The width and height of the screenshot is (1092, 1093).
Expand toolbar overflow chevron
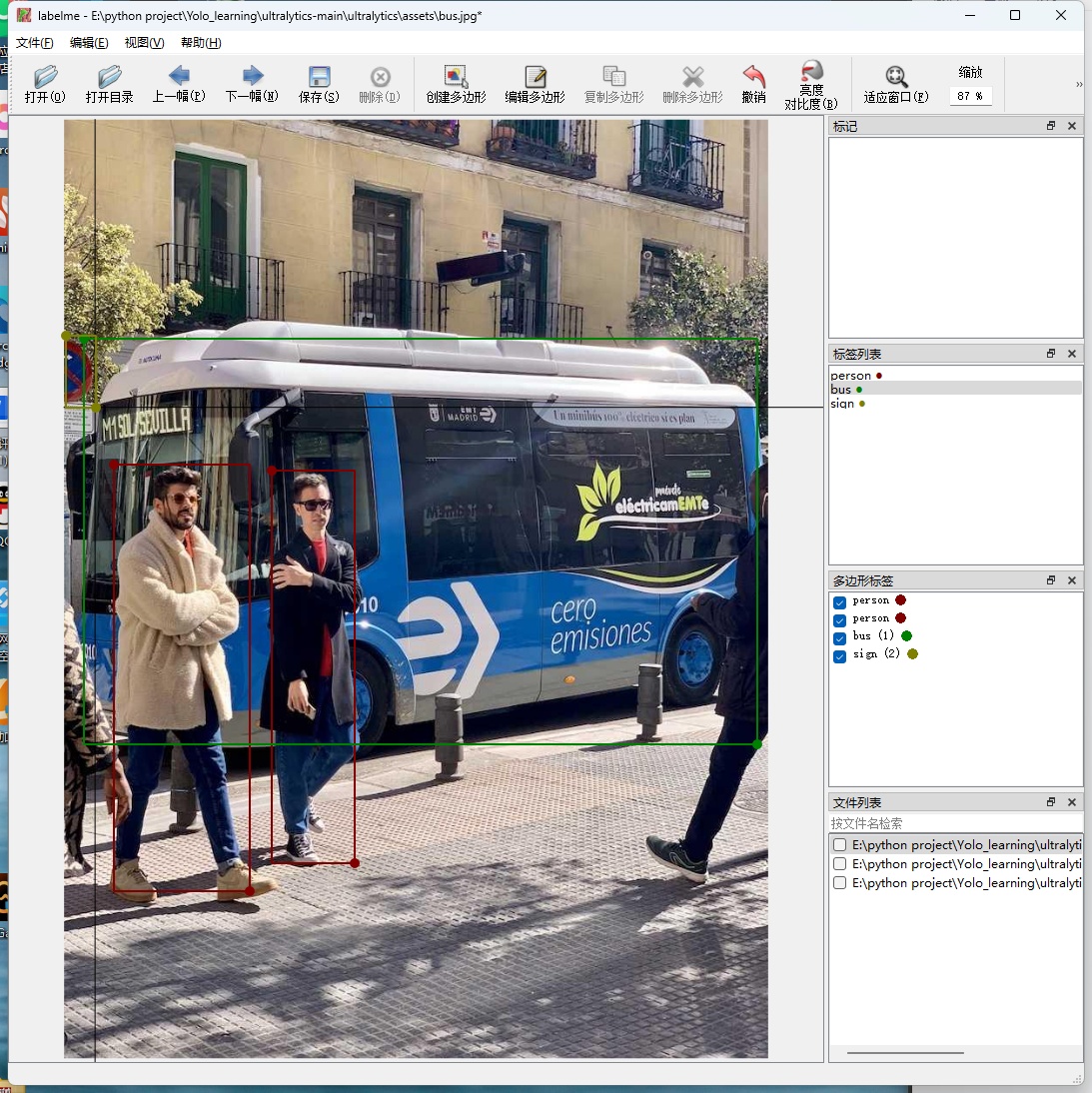coord(1079,84)
